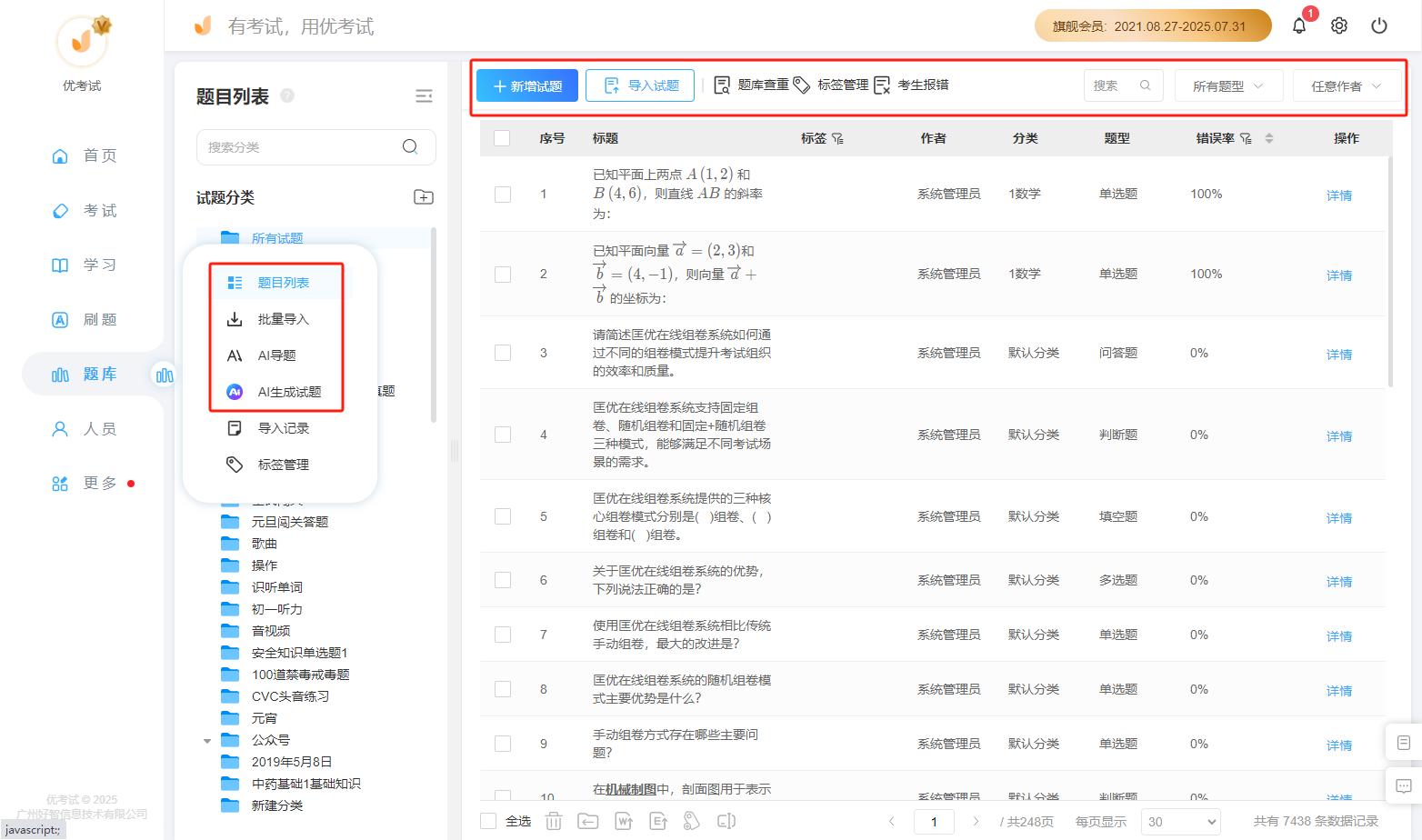
Task: Select the CVC头音练习 folder
Action: (290, 696)
